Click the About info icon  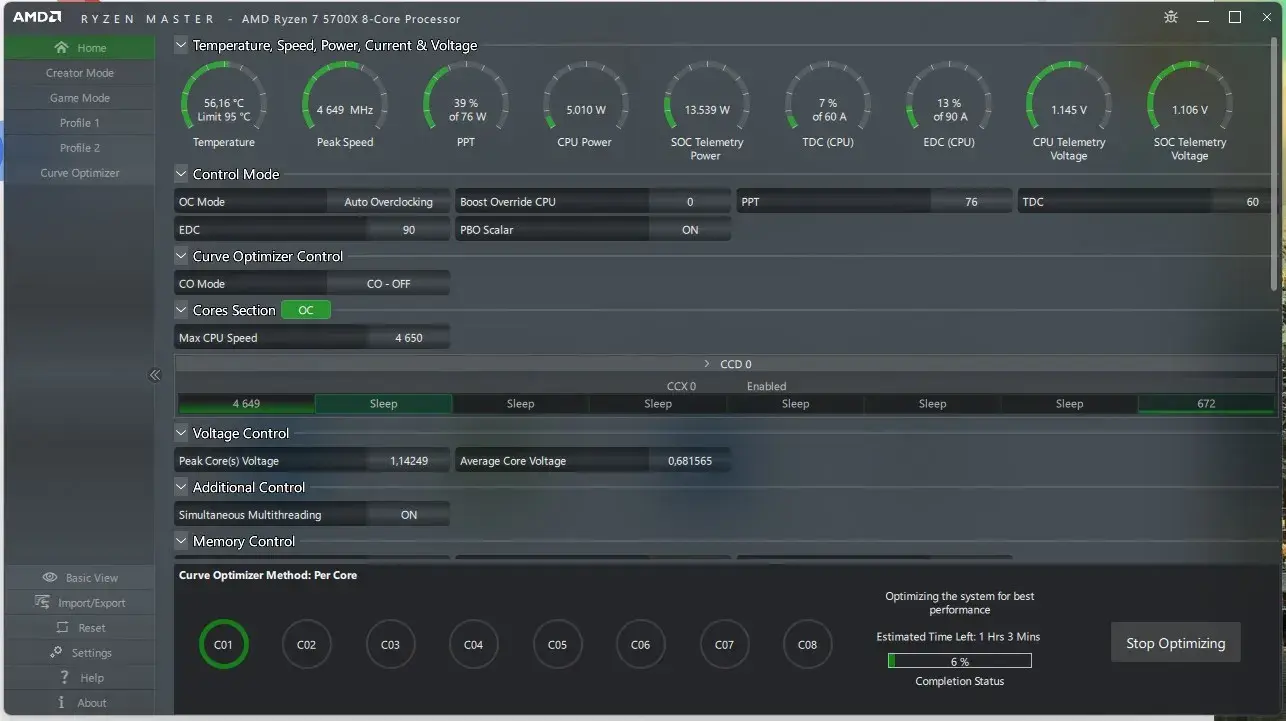point(62,703)
